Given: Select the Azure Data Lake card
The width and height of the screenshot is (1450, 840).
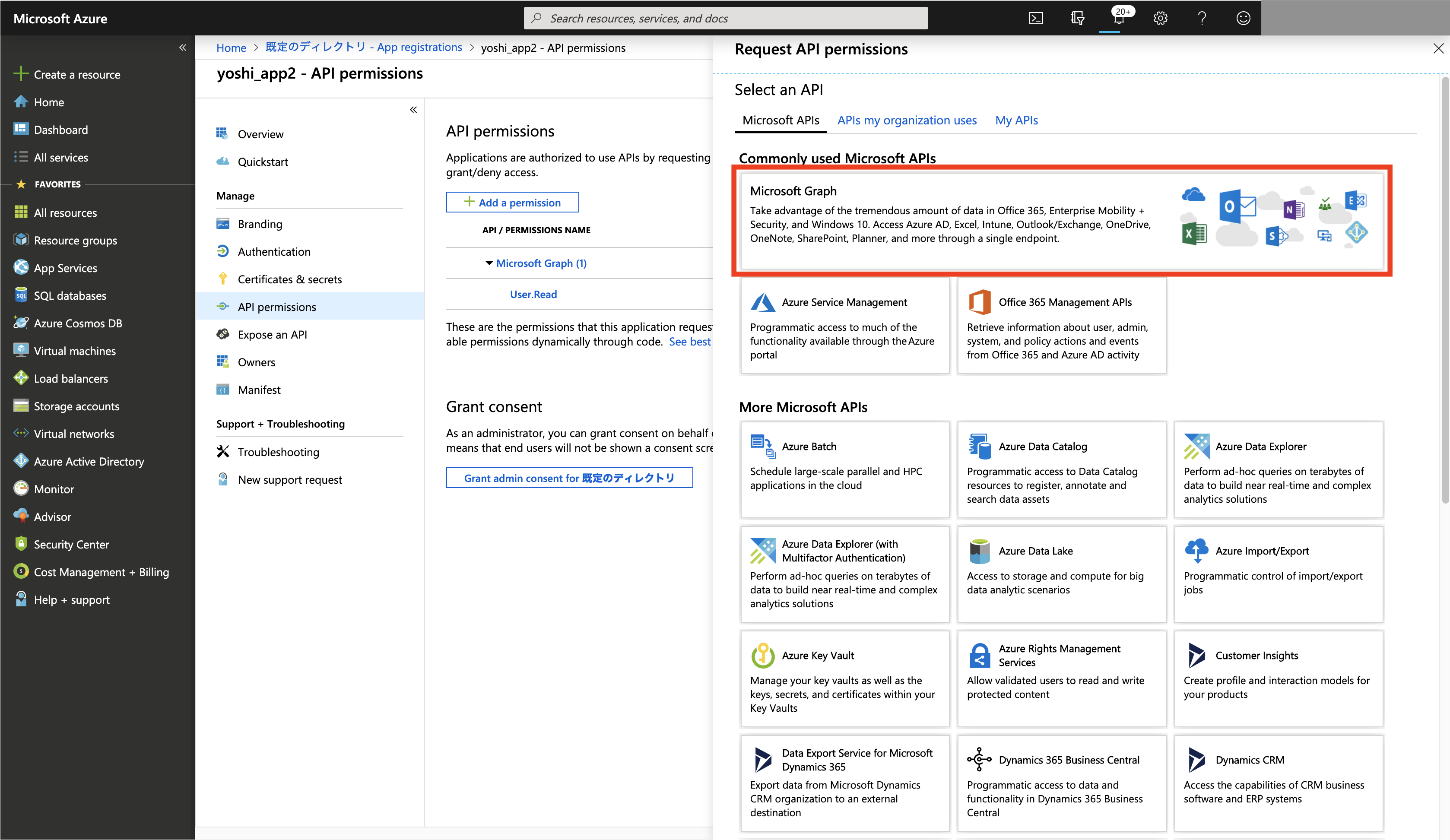Looking at the screenshot, I should [1062, 574].
